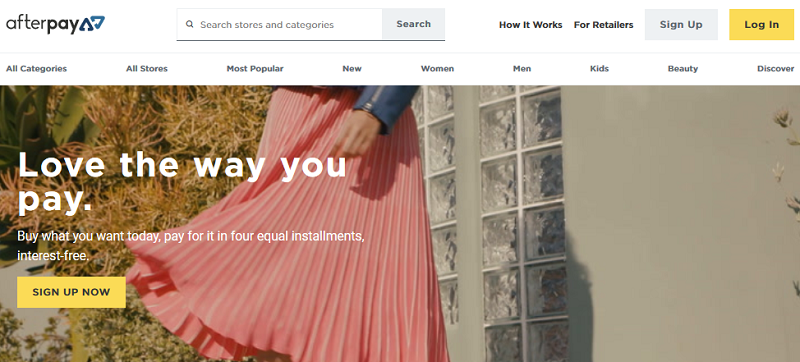The image size is (800, 362).
Task: Select the Most Popular menu item
Action: [x=255, y=68]
